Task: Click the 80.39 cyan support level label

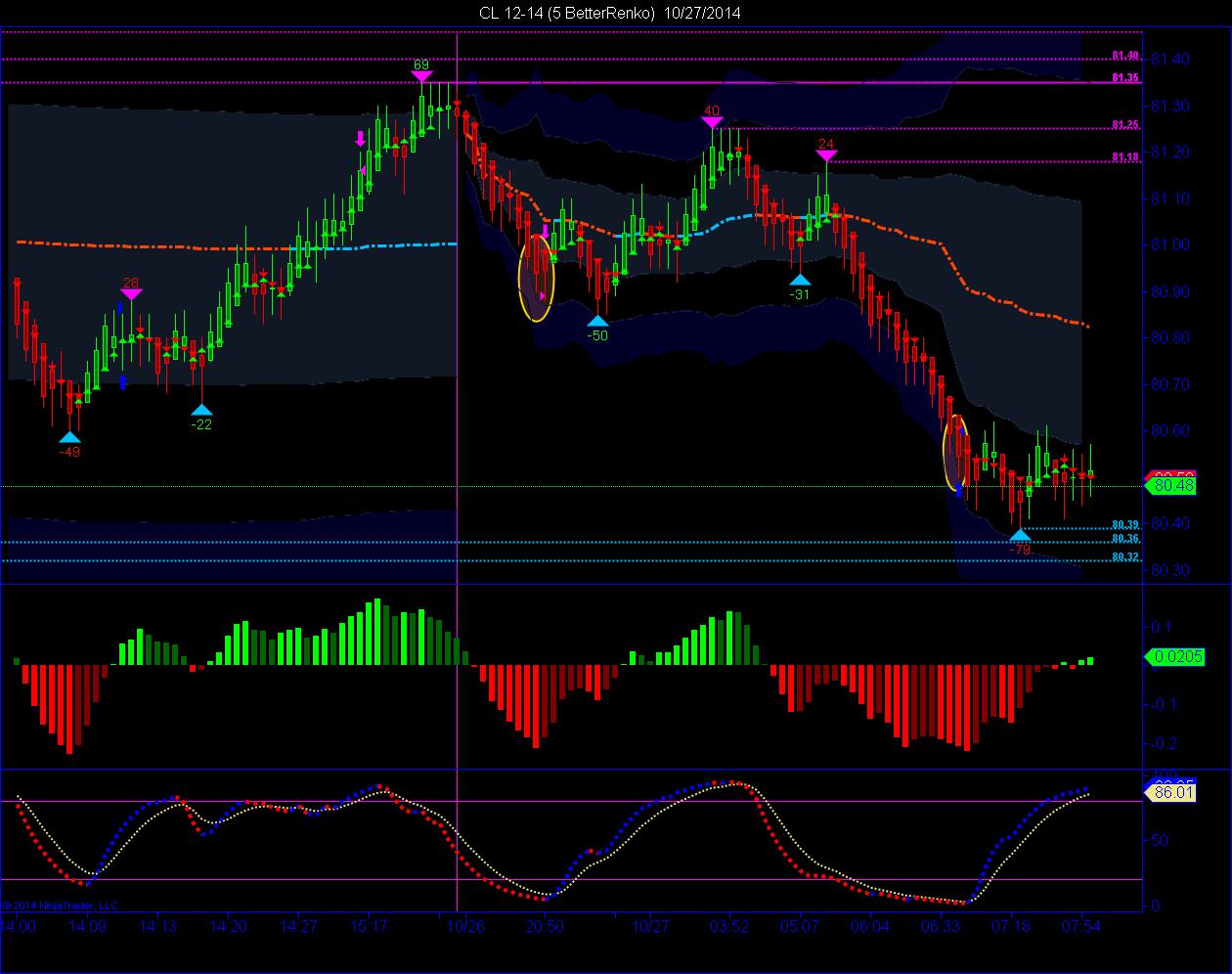Action: coord(1125,525)
